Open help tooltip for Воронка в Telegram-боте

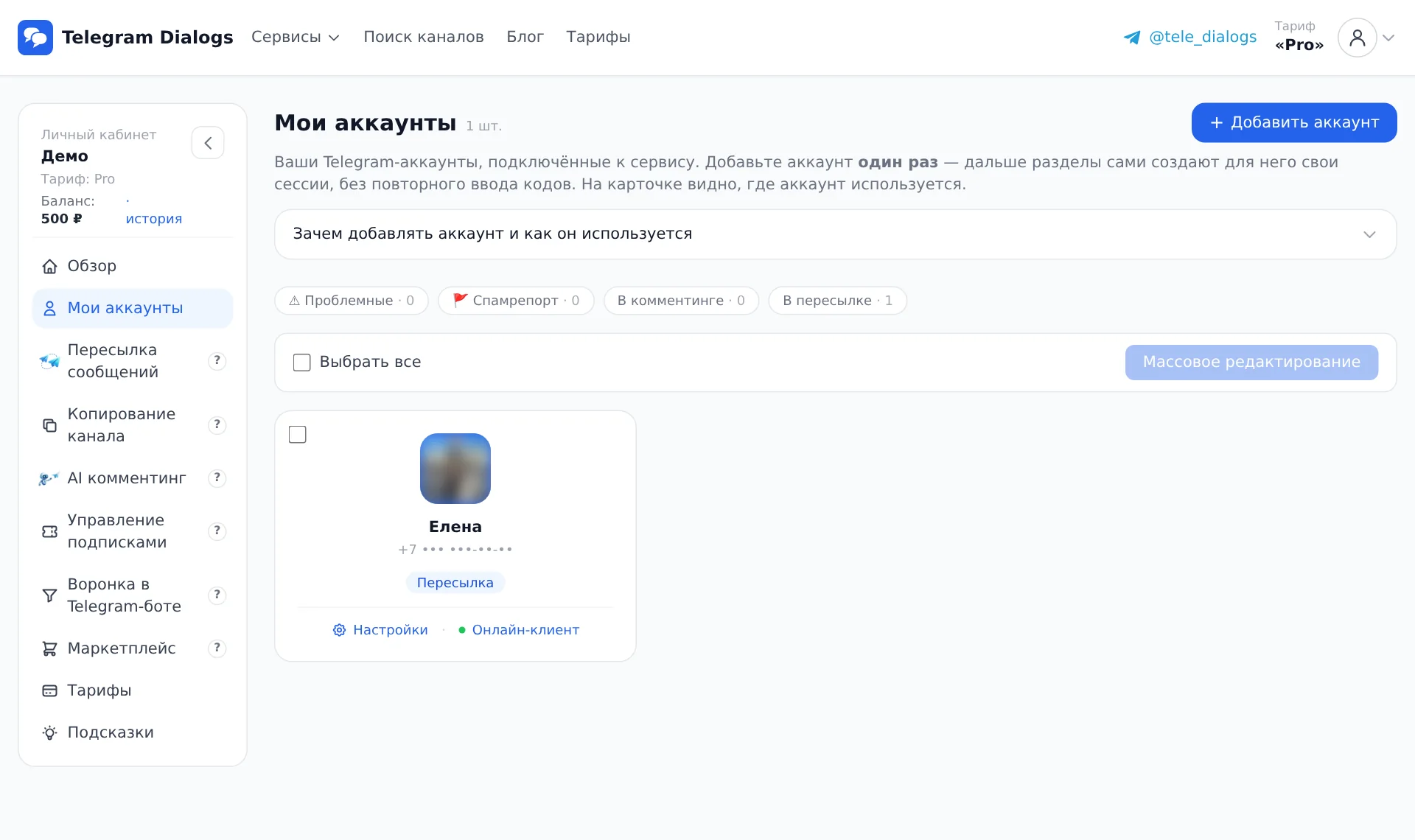(217, 595)
